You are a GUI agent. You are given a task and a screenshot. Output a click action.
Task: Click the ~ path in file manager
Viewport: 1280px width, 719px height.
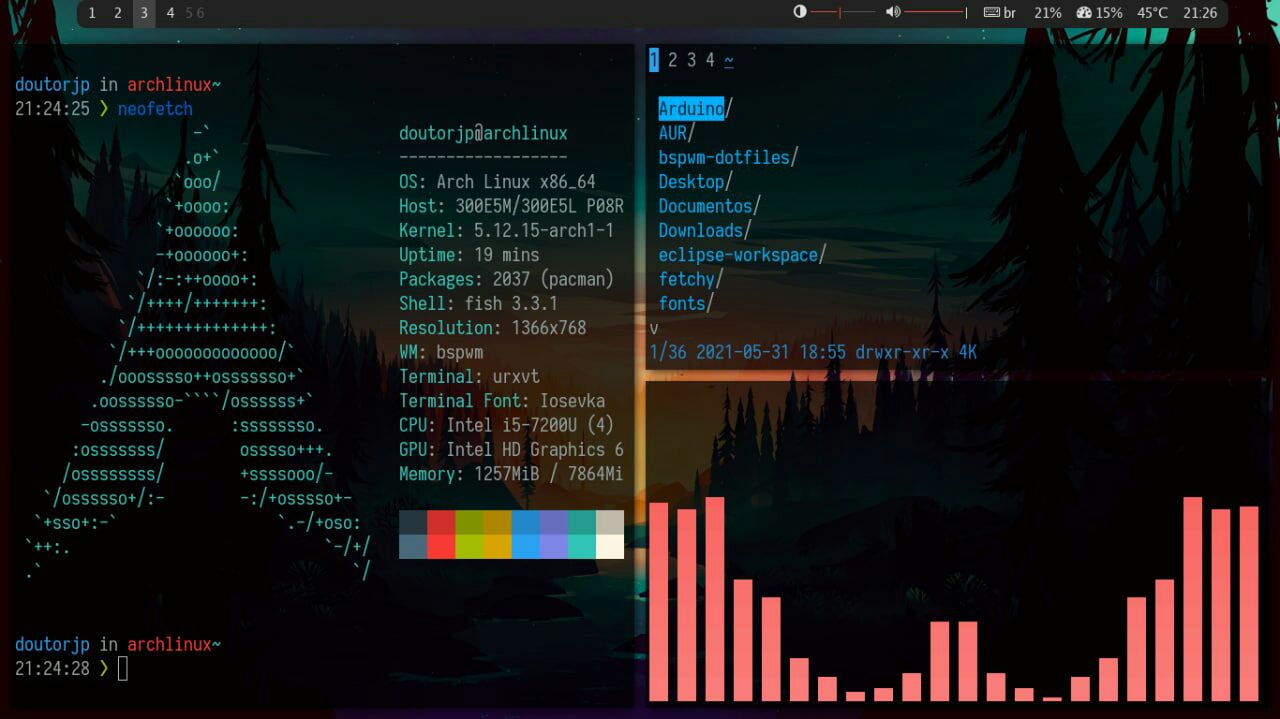click(729, 60)
